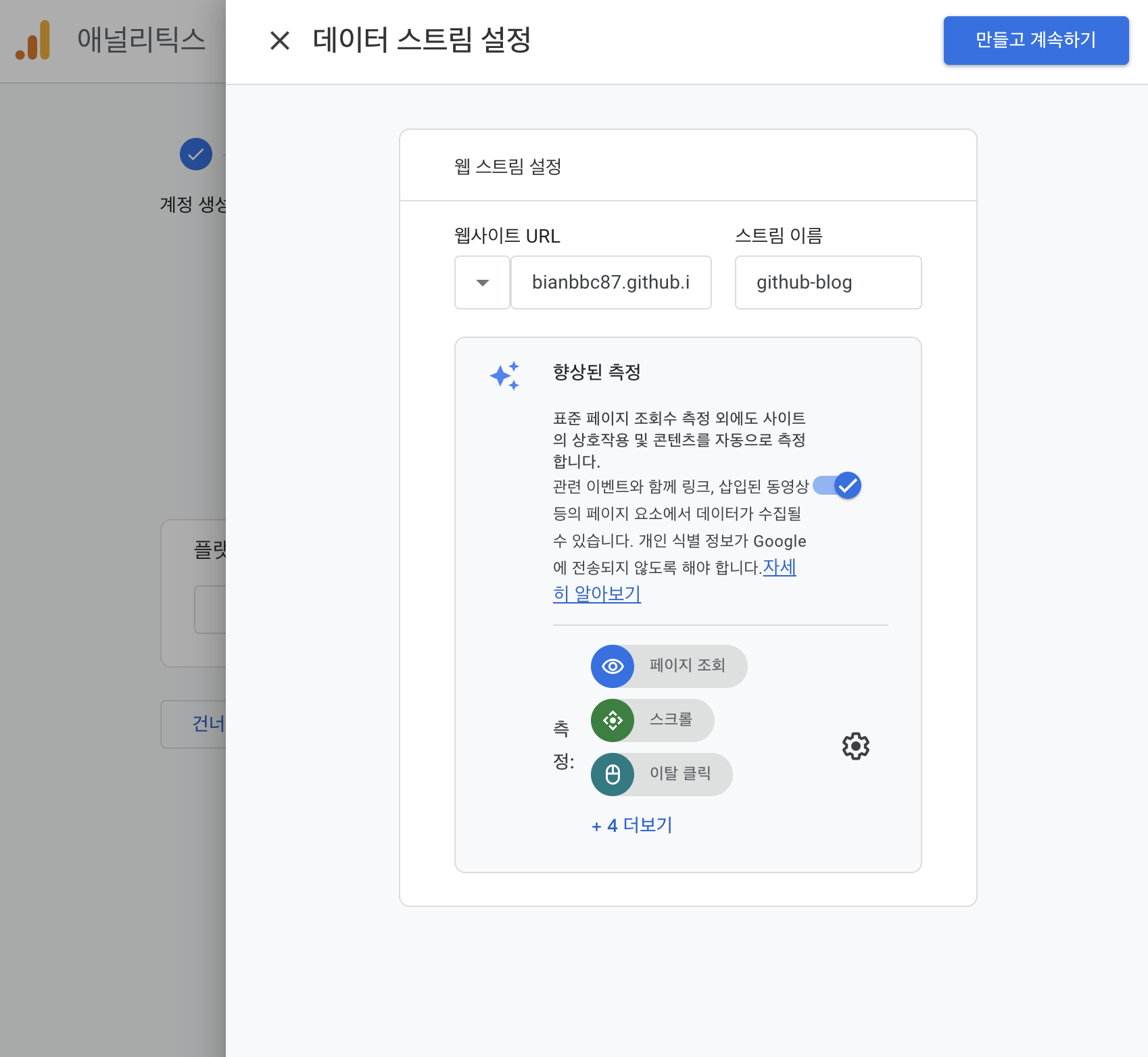Click the '건너뛰기' button in background
Viewport: 1148px width, 1057px height.
(x=195, y=724)
